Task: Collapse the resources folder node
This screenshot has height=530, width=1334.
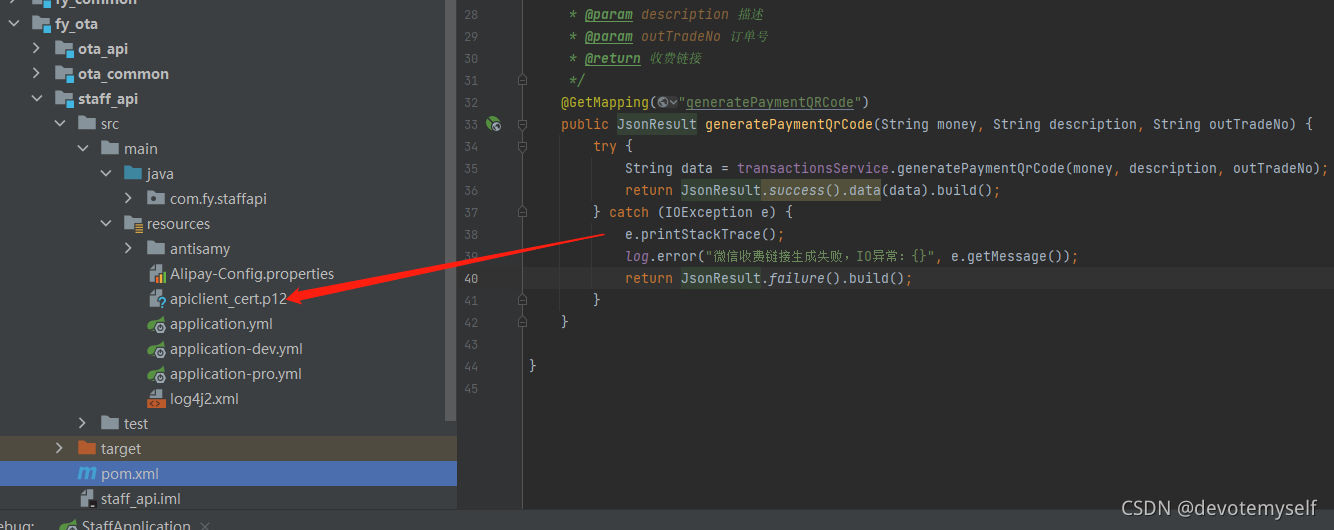Action: click(106, 224)
